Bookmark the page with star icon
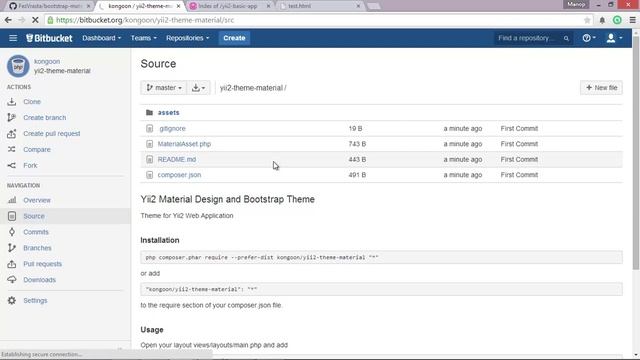 point(587,20)
